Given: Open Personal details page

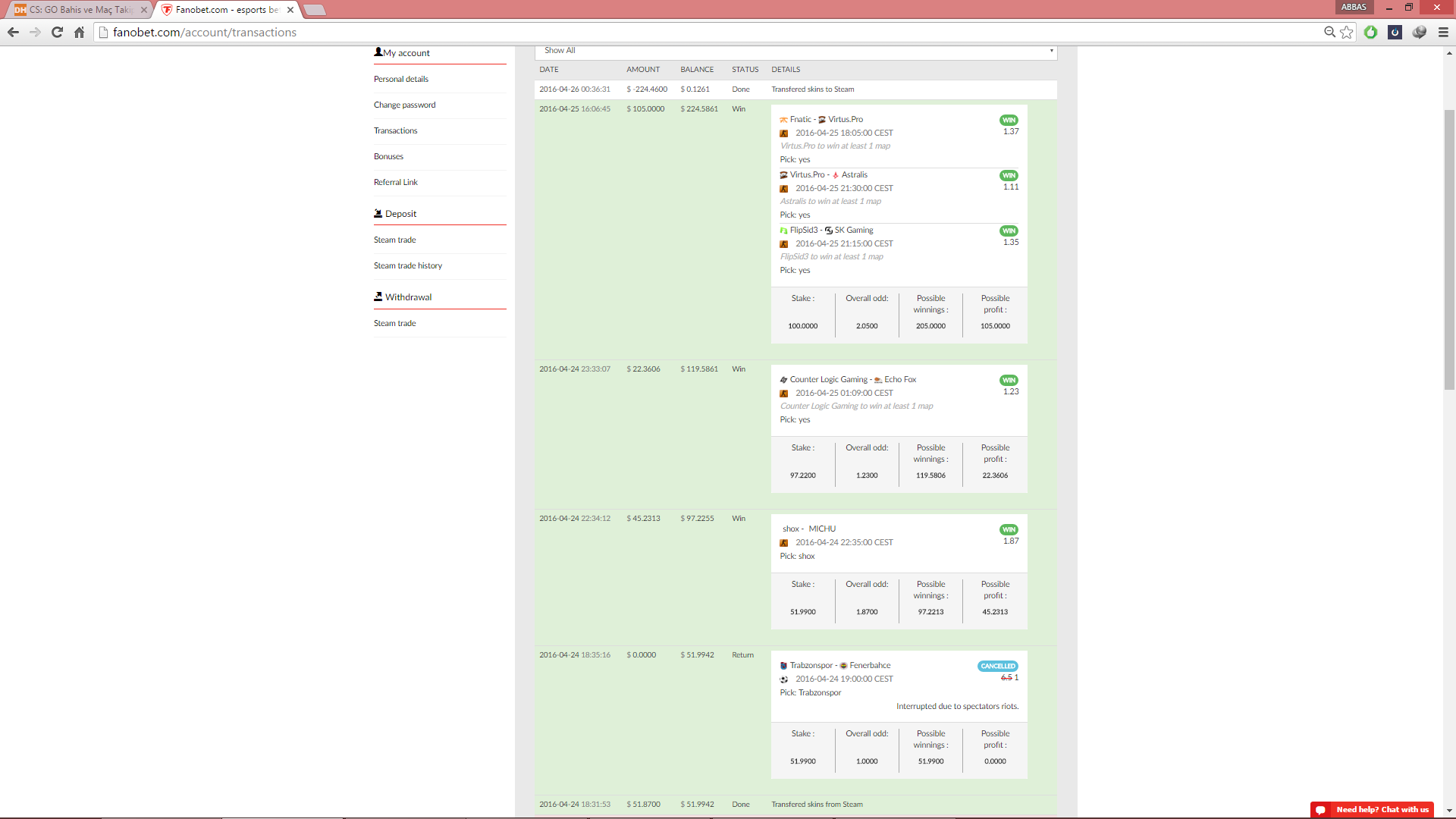Looking at the screenshot, I should 400,79.
